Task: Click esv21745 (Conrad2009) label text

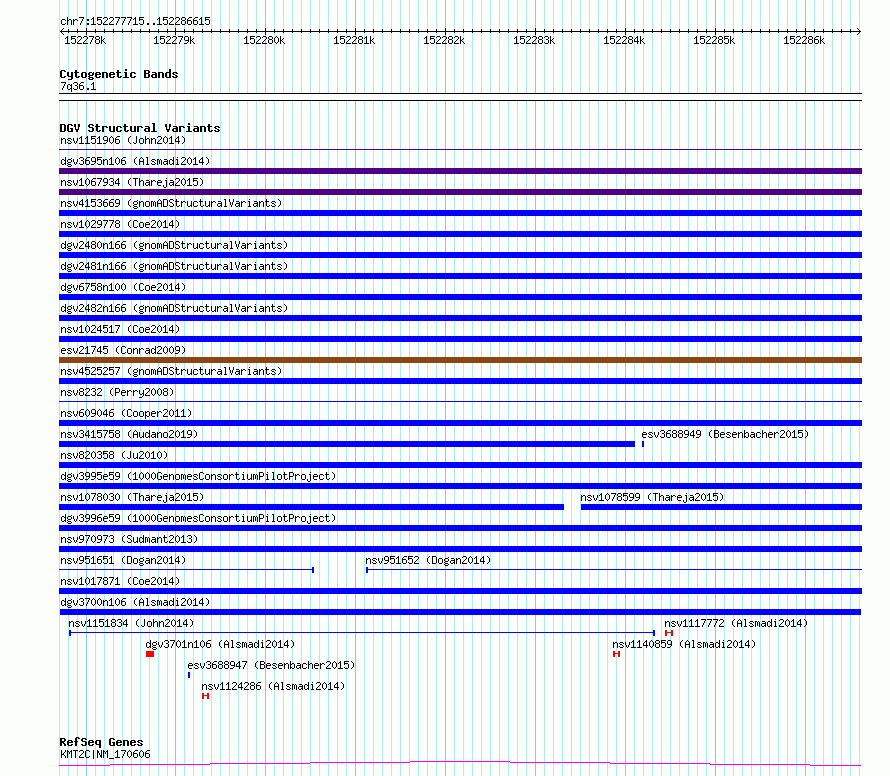Action: [123, 350]
